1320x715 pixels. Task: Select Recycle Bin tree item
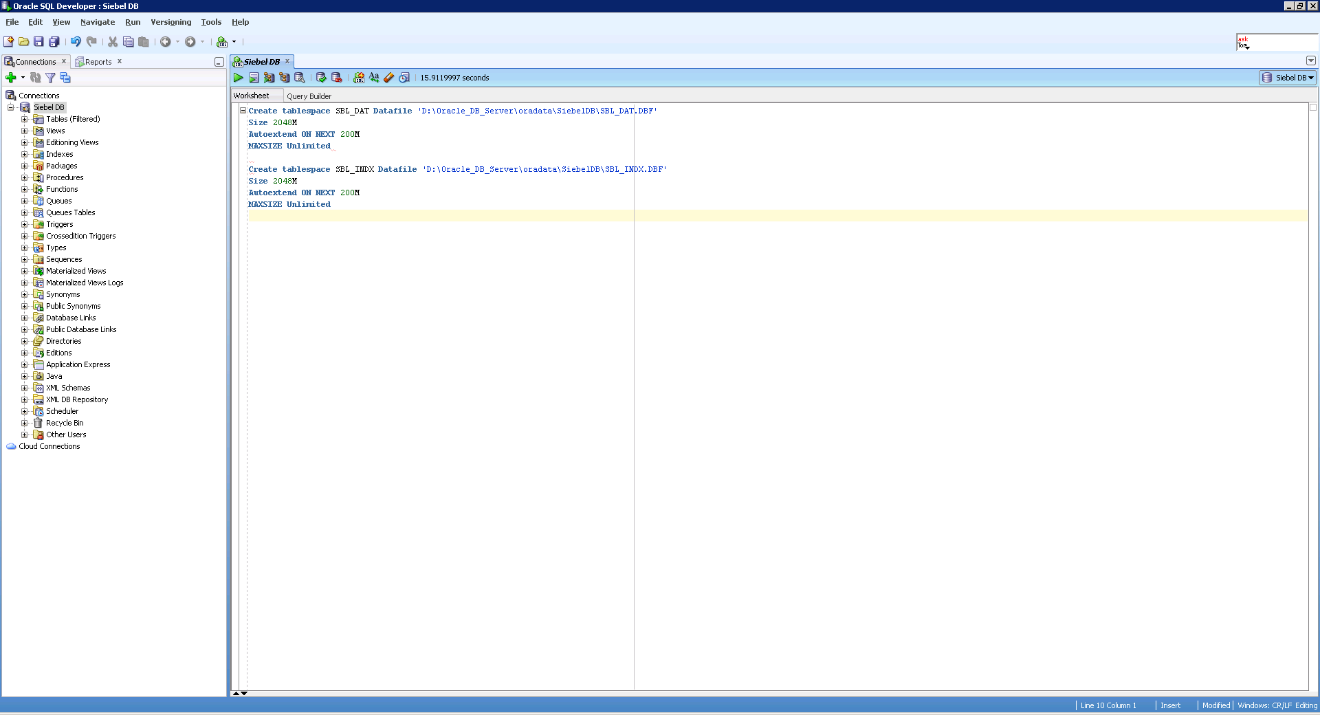click(x=65, y=423)
